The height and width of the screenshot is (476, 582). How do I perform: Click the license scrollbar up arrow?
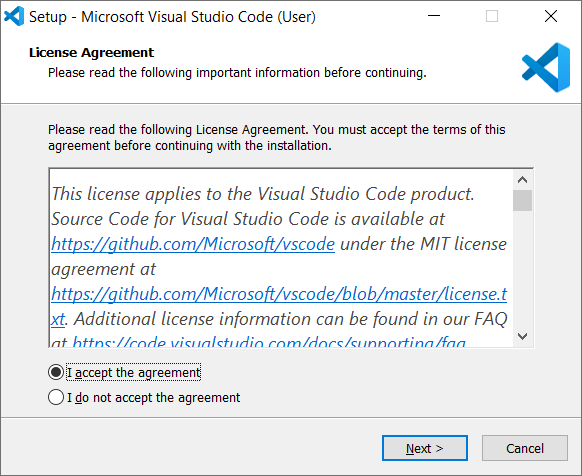[522, 180]
